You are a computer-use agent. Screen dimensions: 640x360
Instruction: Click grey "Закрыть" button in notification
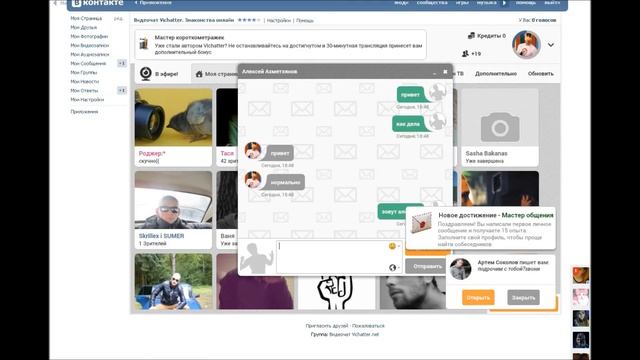coord(523,298)
